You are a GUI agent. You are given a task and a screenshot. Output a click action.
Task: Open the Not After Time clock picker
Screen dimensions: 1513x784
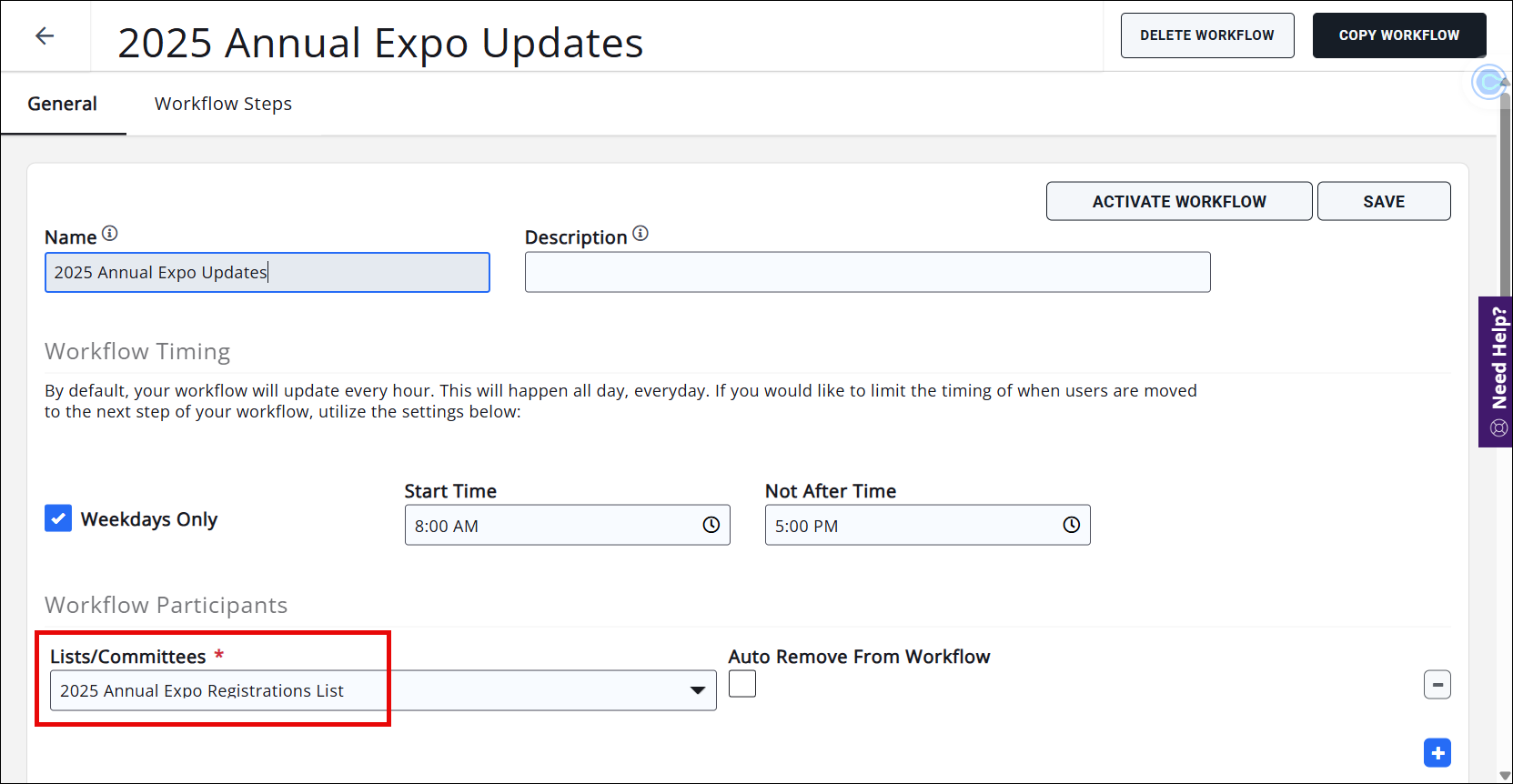[1071, 525]
